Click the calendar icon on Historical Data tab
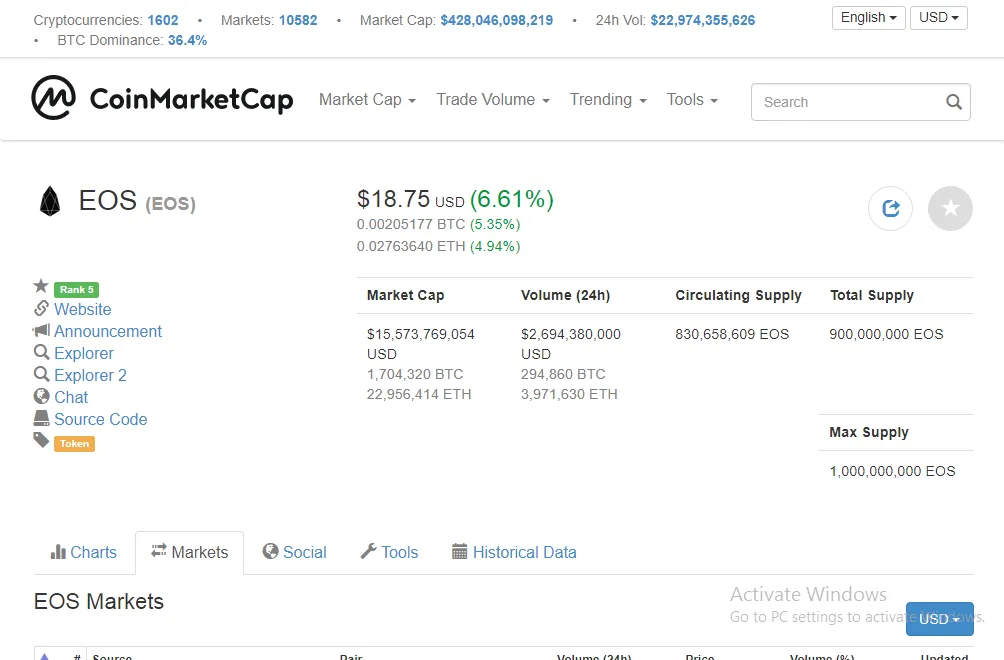 coord(460,551)
